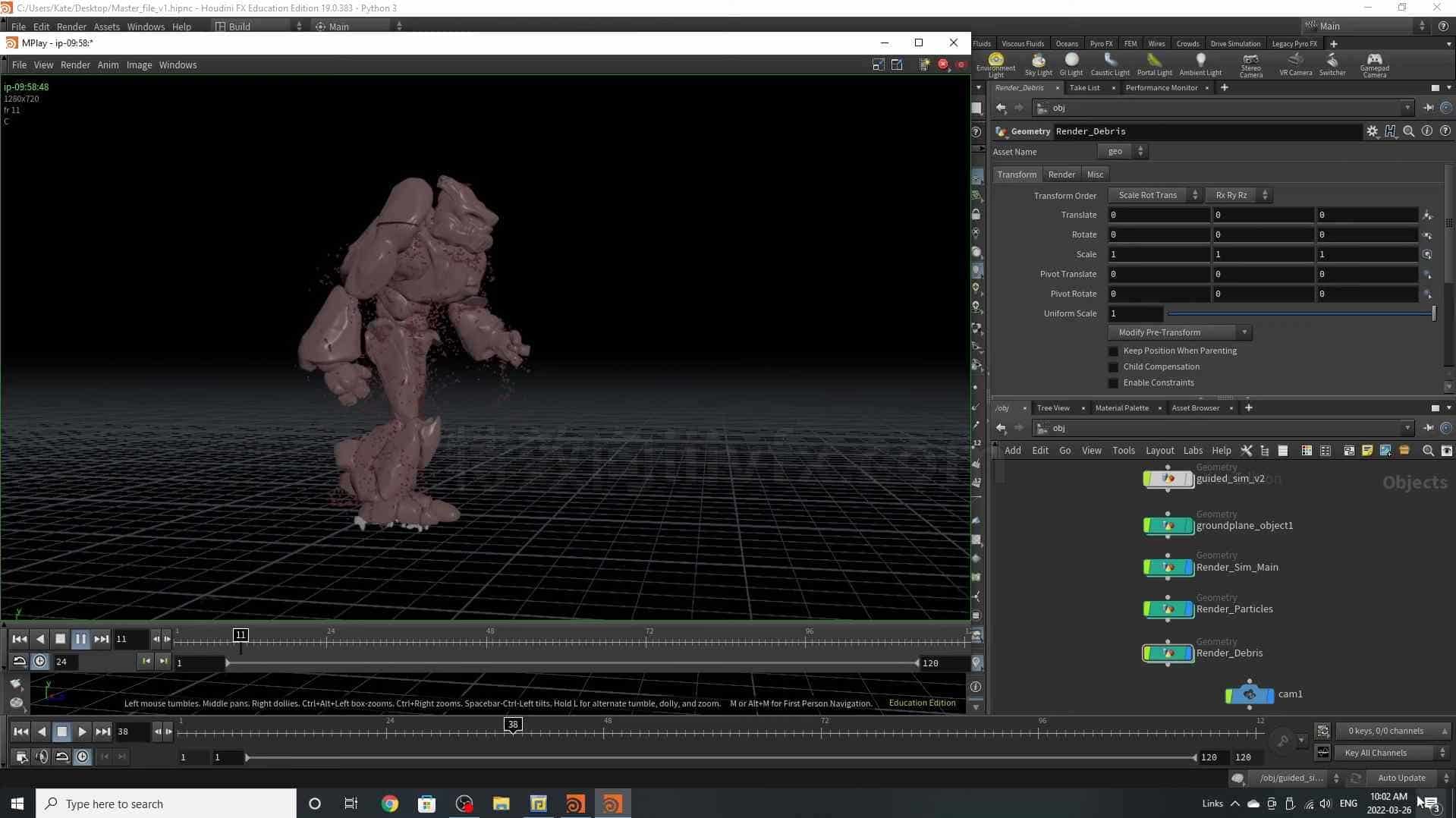Open the Asset Name geo dropdown
Screen dimensions: 1456x818
[x=1121, y=152]
